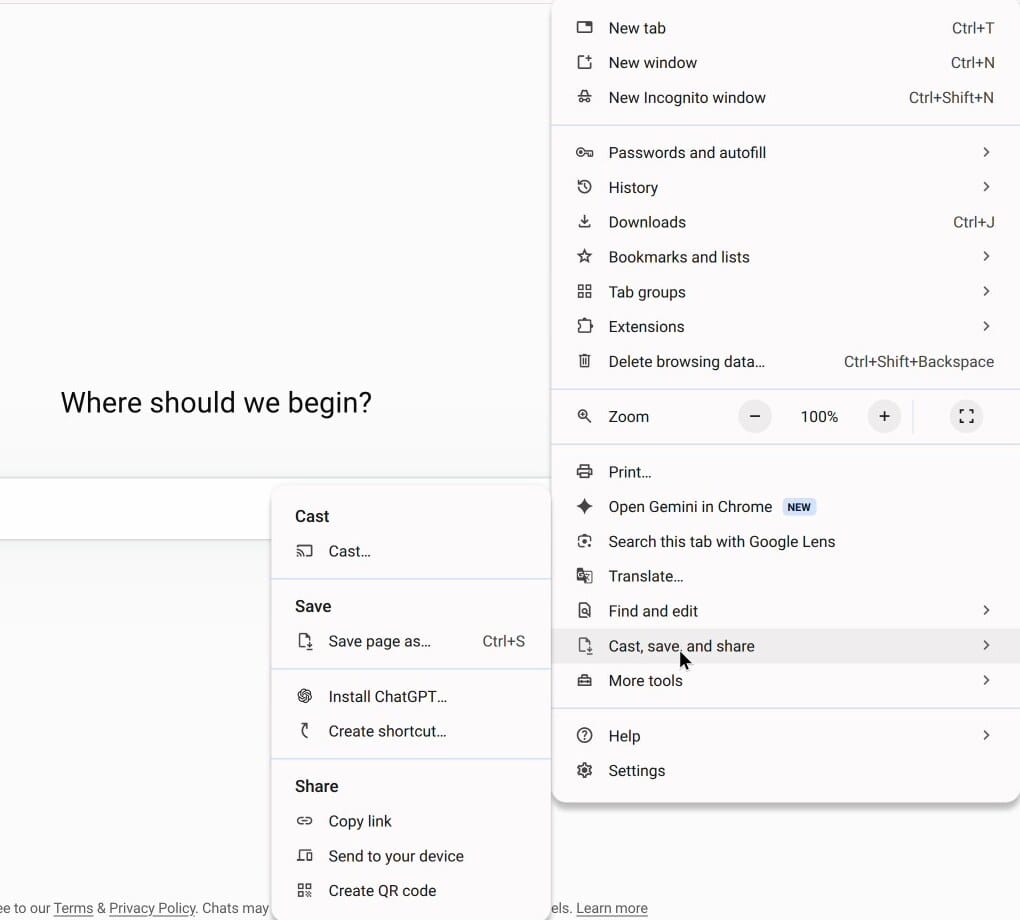Open the Privacy Policy link
The height and width of the screenshot is (920, 1020).
(152, 908)
